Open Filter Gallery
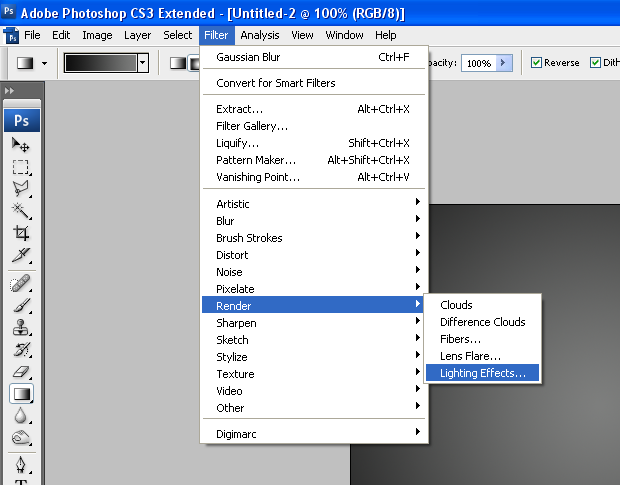The width and height of the screenshot is (620, 485). (313, 126)
